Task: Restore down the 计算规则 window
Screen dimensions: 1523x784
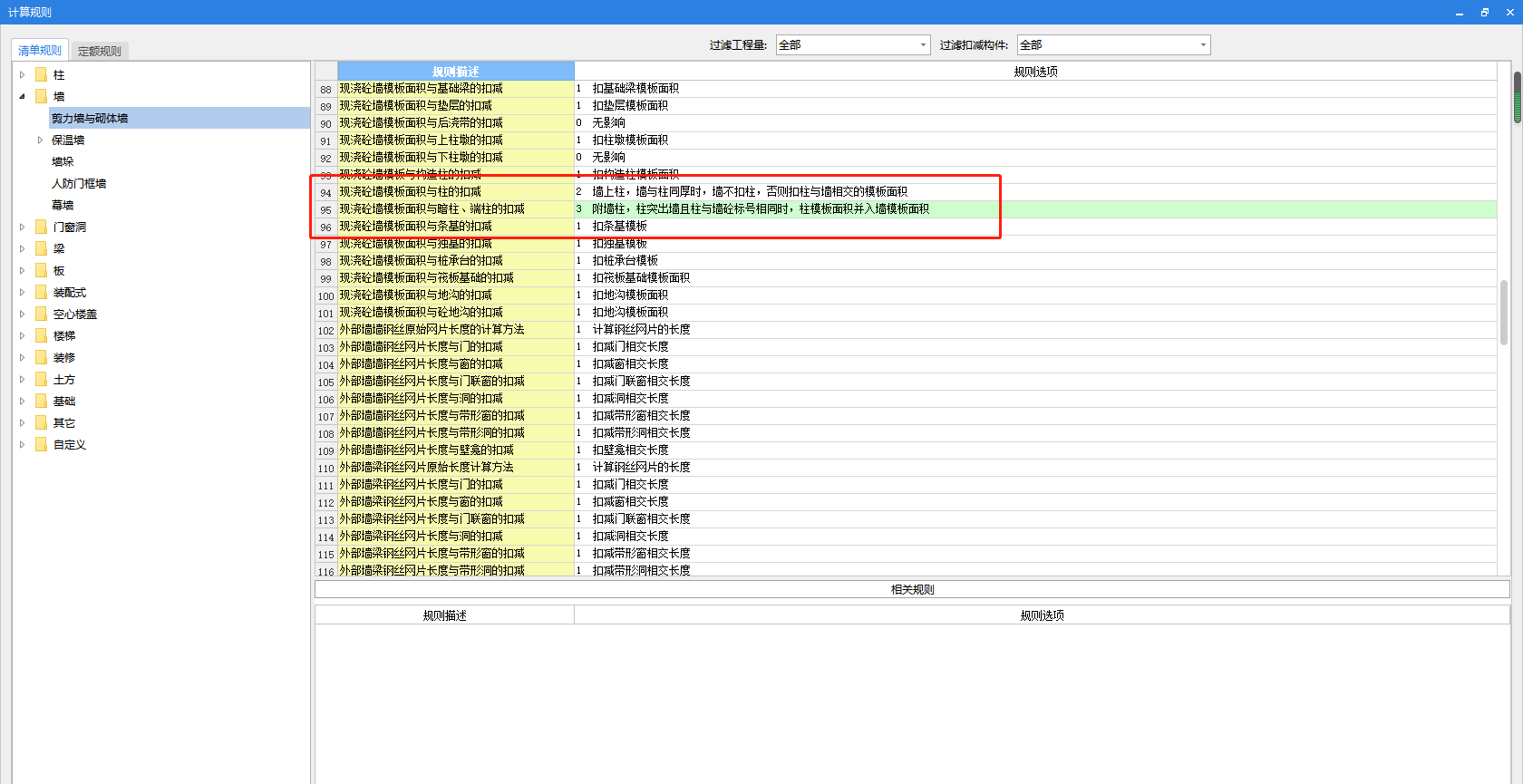Action: tap(1485, 12)
